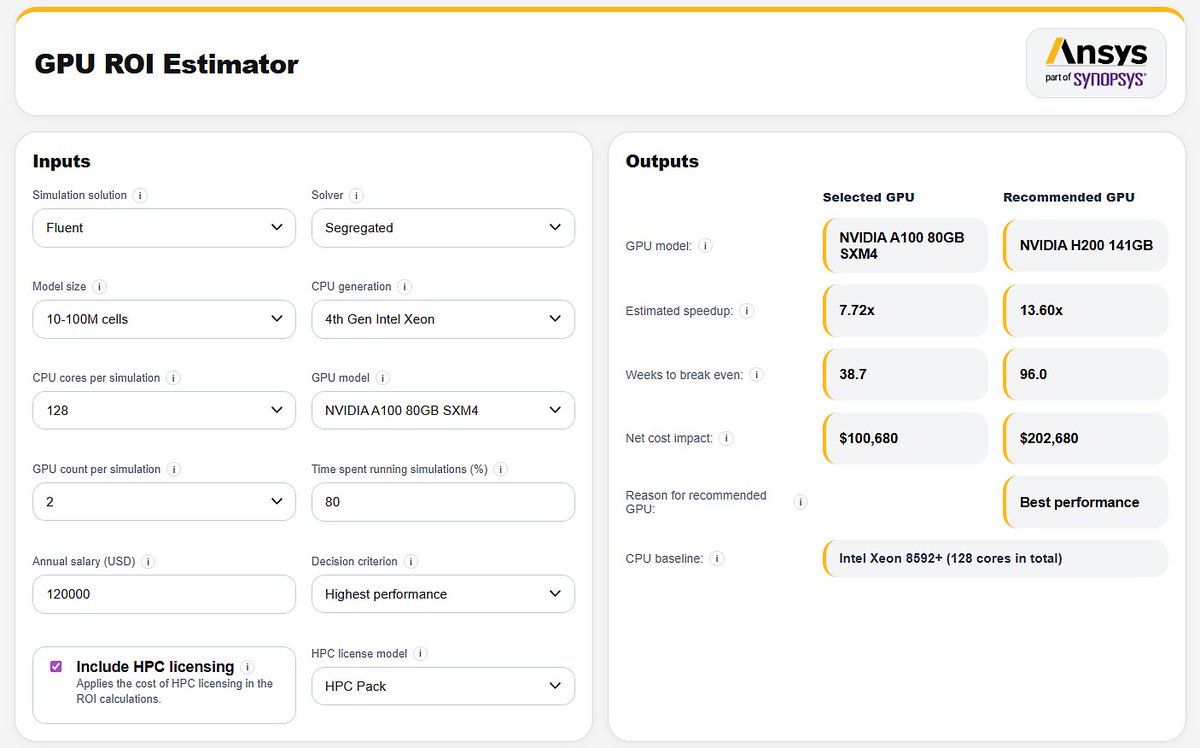The width and height of the screenshot is (1200, 748).
Task: Open the CPU generation dropdown showing 4th Gen Intel Xeon
Action: (443, 319)
